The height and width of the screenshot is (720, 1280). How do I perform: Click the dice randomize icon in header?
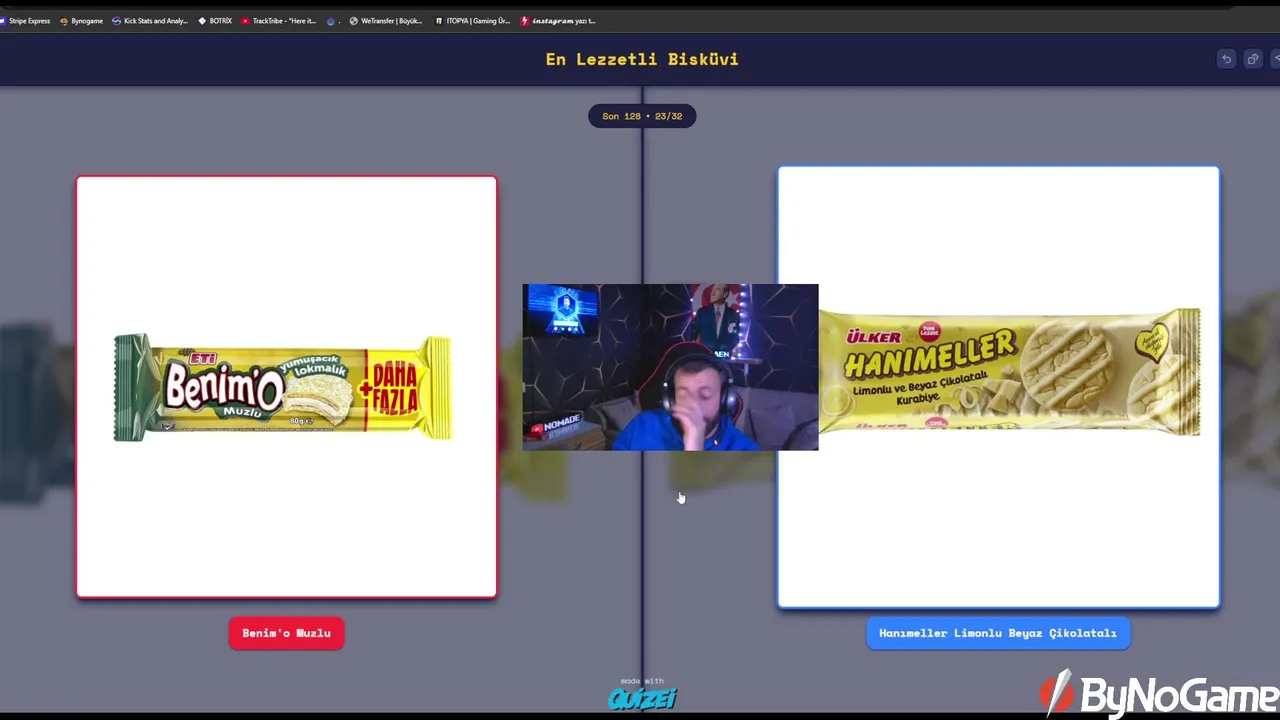tap(1252, 59)
